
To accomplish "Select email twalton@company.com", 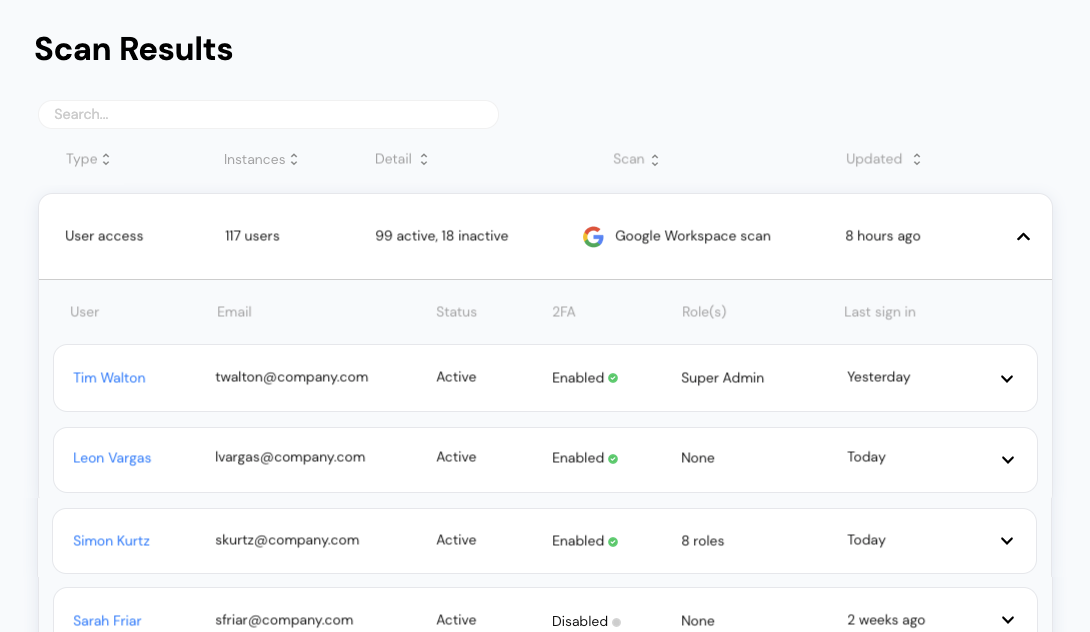I will 291,377.
